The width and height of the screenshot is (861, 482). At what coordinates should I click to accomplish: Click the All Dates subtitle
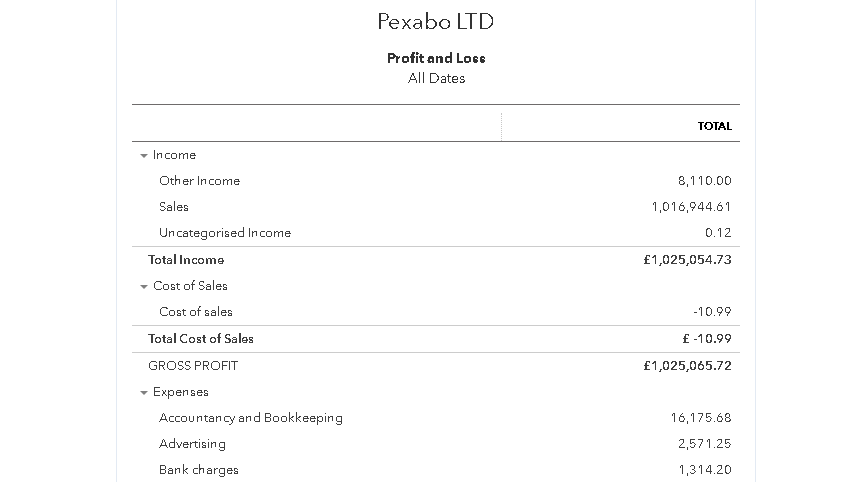click(x=436, y=79)
